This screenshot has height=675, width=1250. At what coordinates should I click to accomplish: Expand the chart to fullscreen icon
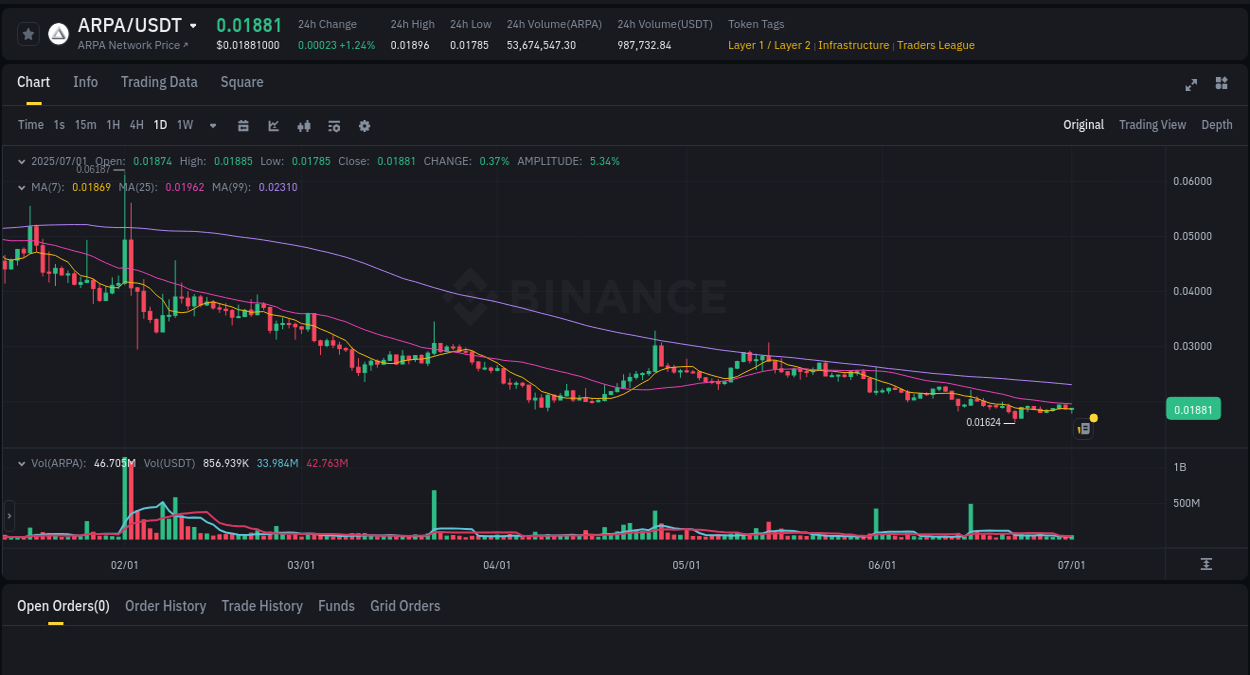(1191, 85)
